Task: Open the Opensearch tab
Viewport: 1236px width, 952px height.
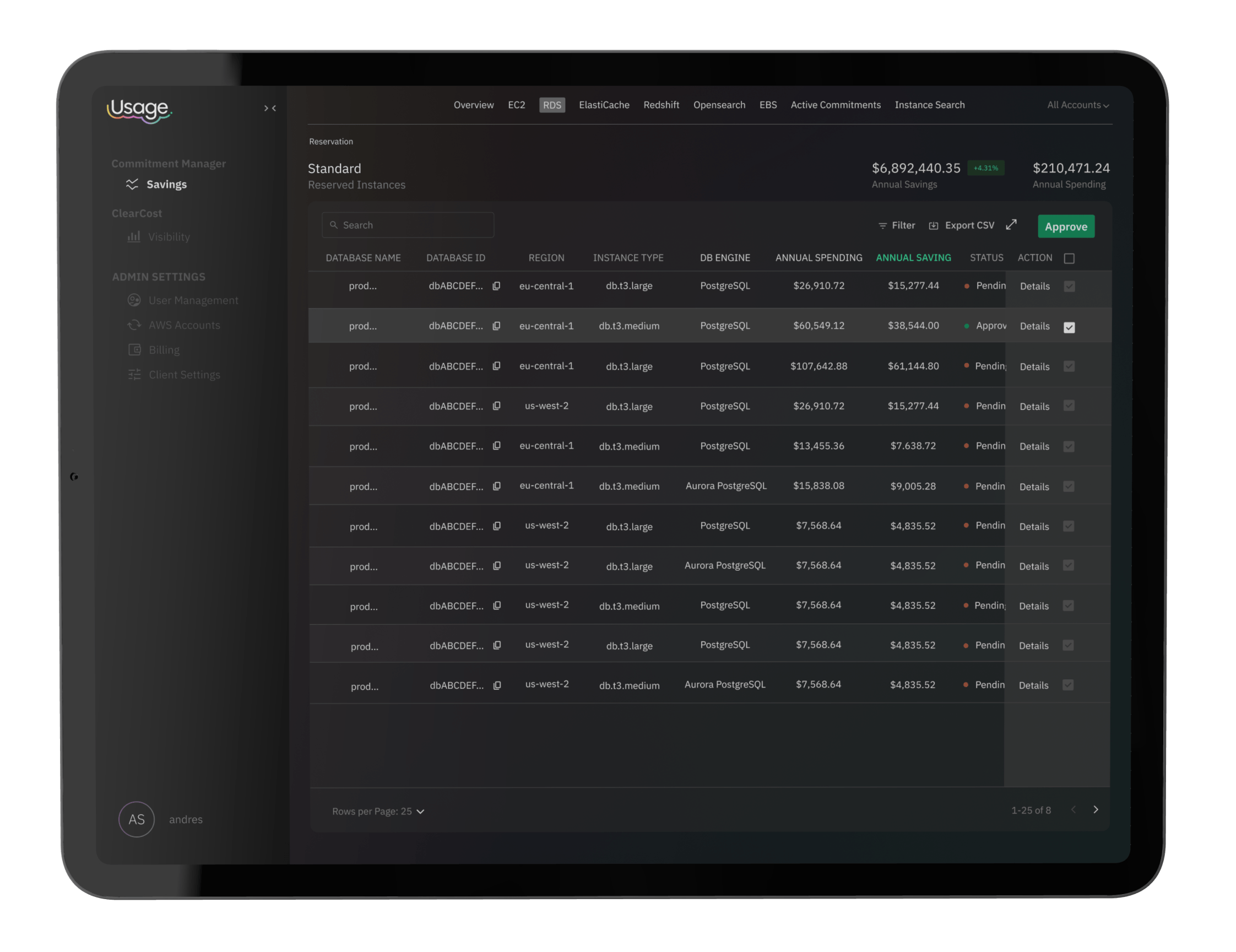Action: tap(719, 105)
